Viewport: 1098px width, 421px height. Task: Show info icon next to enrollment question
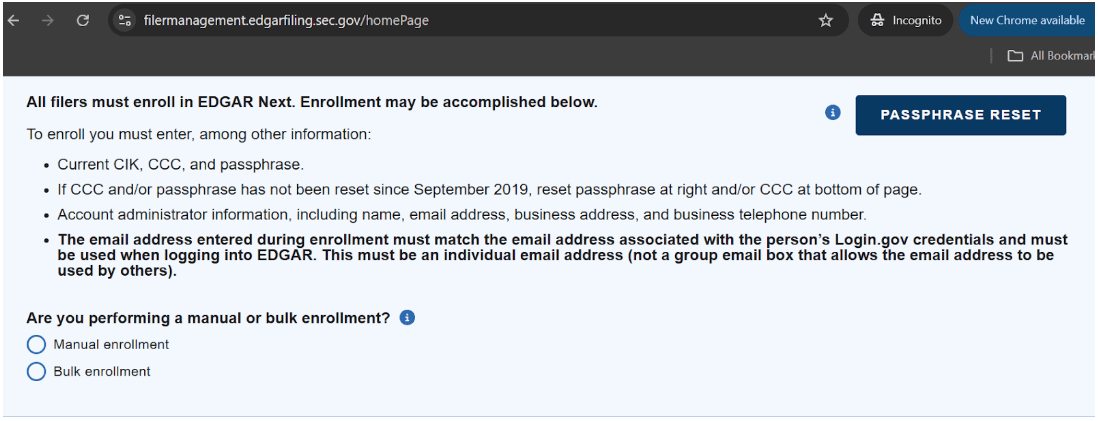(x=407, y=318)
